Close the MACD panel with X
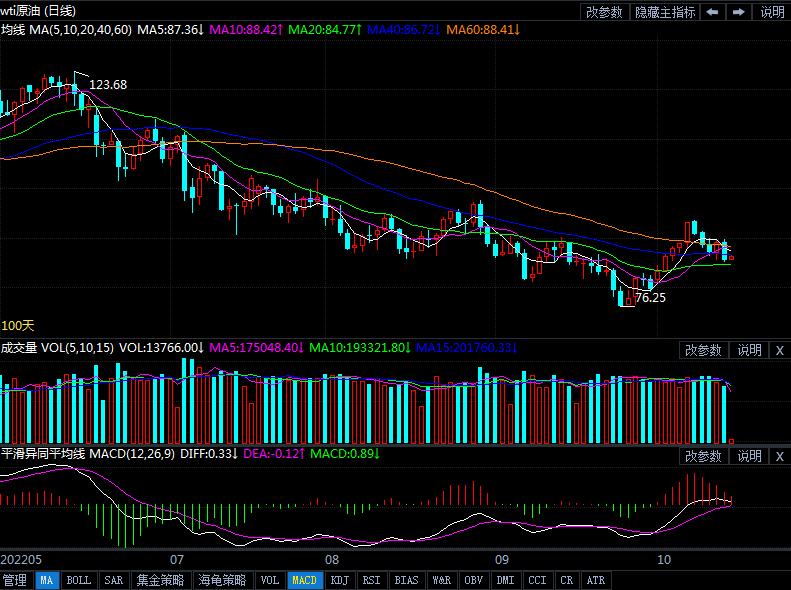Viewport: 791px width, 590px height. (x=780, y=456)
